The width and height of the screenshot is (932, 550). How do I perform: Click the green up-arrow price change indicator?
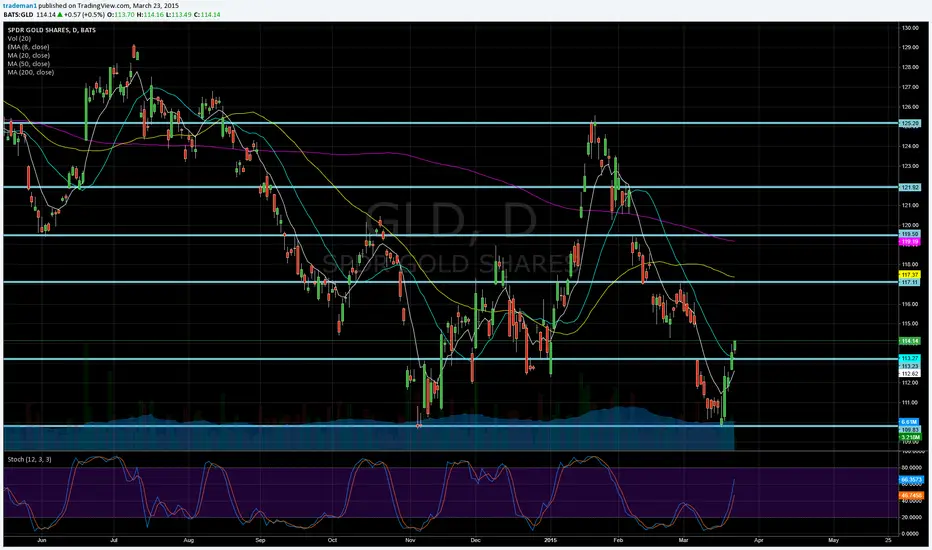coord(60,14)
